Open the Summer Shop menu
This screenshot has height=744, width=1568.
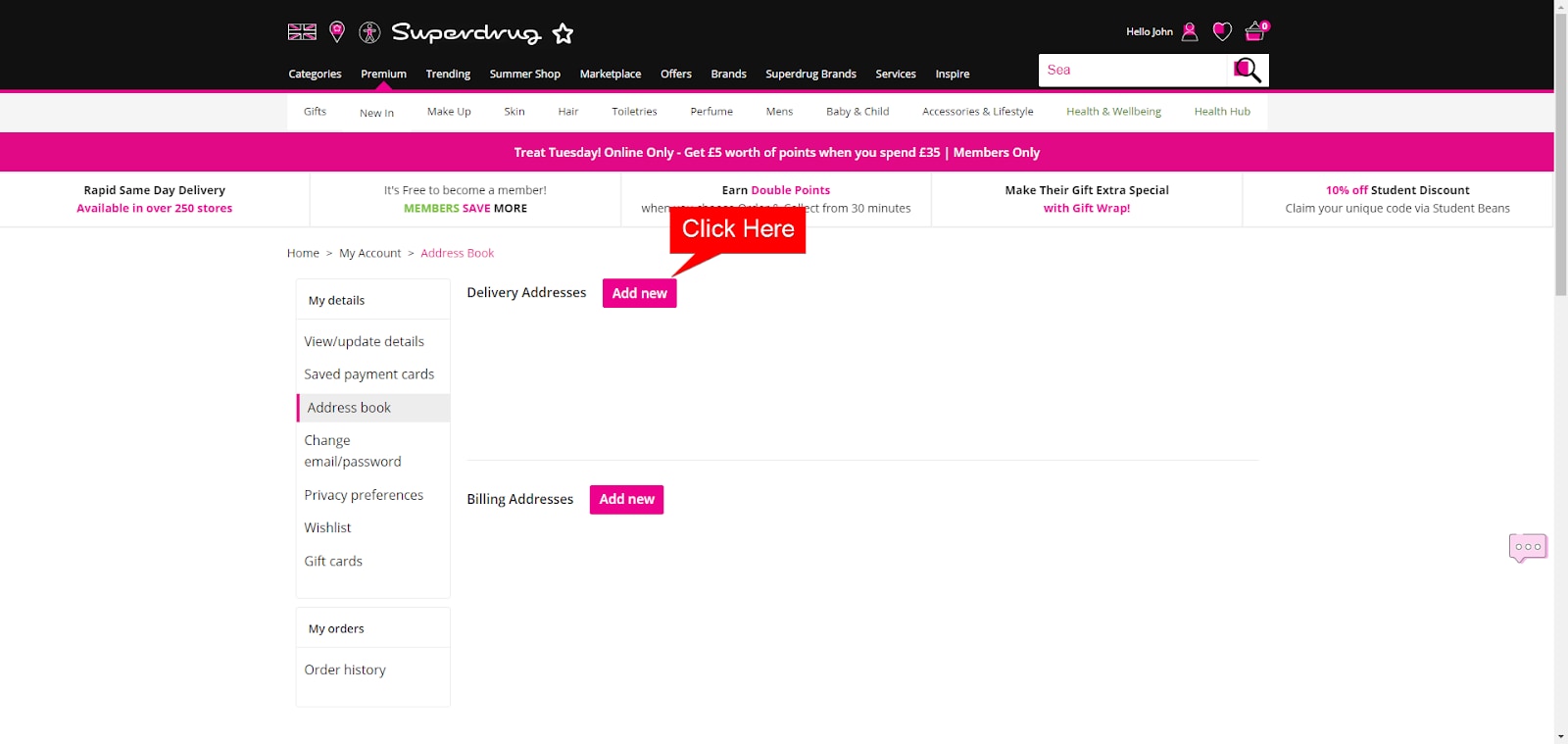(x=525, y=74)
